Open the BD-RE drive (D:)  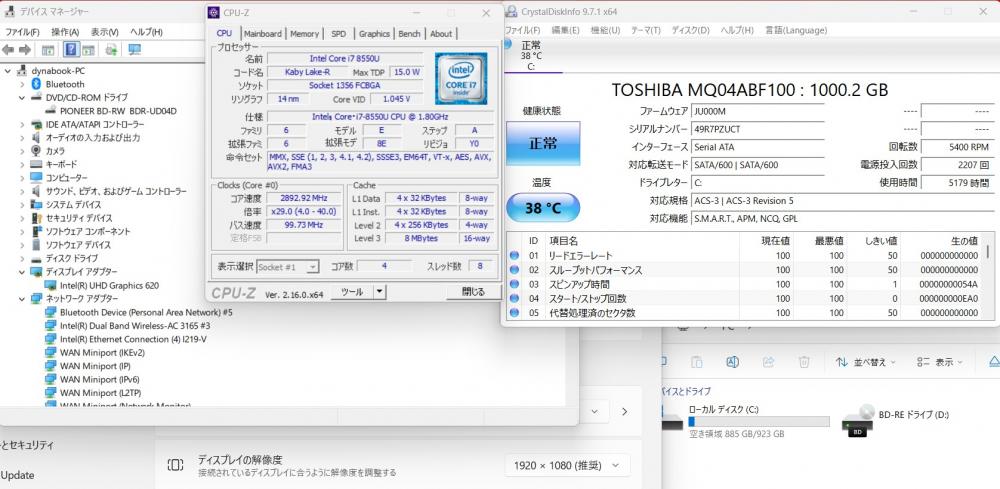click(x=860, y=421)
